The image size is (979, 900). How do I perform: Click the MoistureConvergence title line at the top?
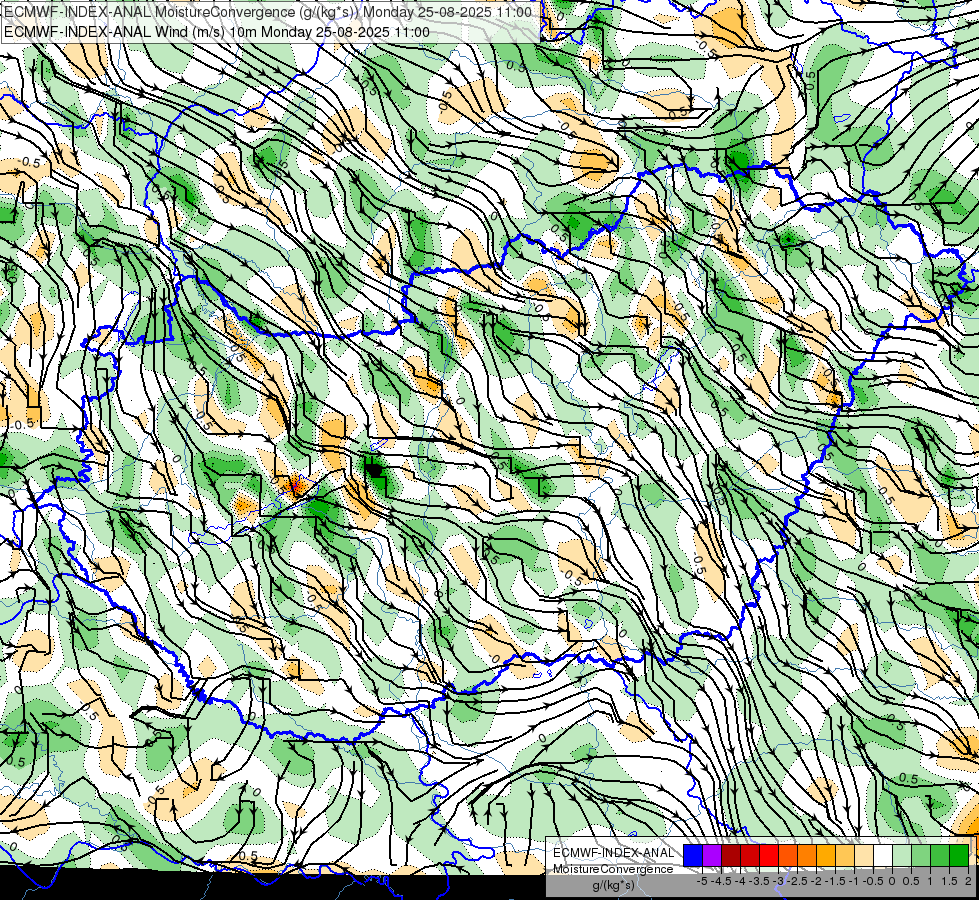point(268,12)
